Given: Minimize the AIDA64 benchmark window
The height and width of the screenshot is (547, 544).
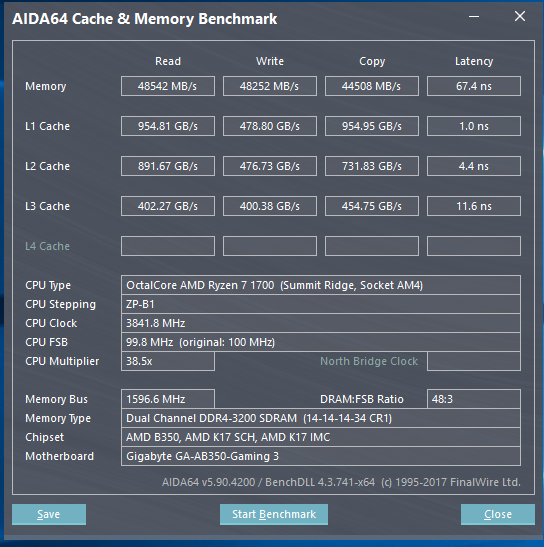Looking at the screenshot, I should coord(474,16).
